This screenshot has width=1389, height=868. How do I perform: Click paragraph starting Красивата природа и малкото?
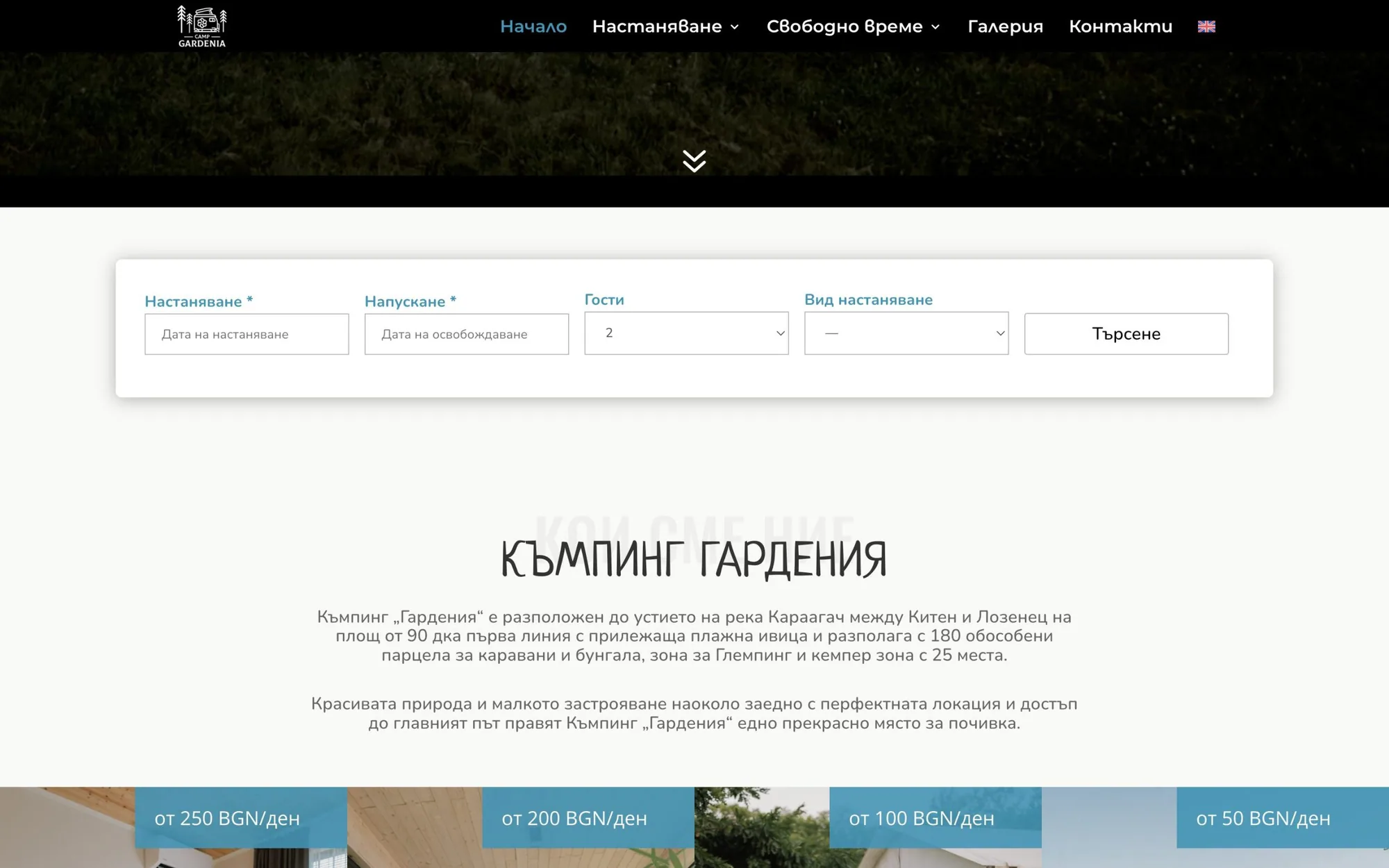pyautogui.click(x=694, y=713)
